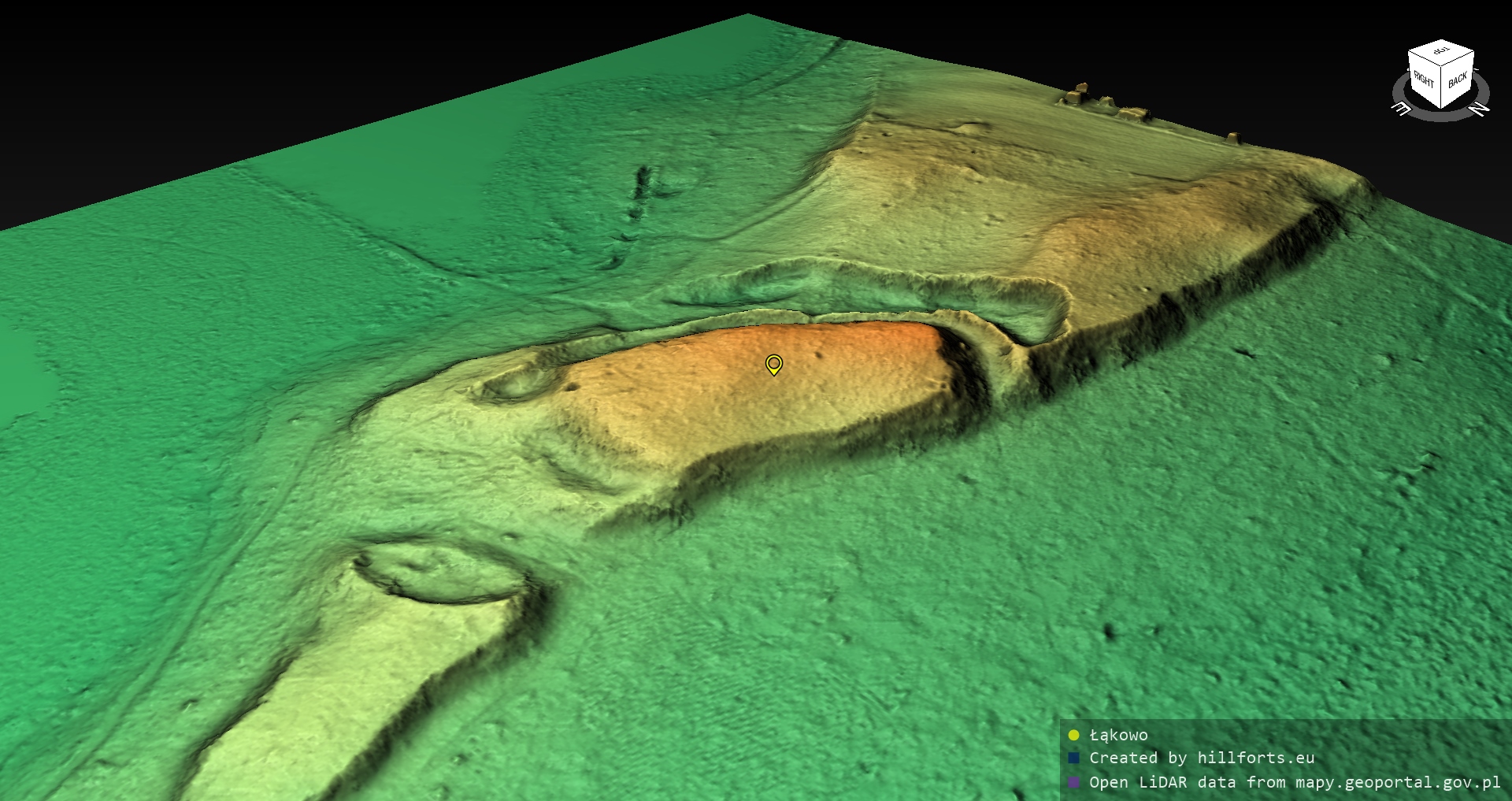Select the TOP face of the view cube
1512x801 pixels.
click(1441, 52)
